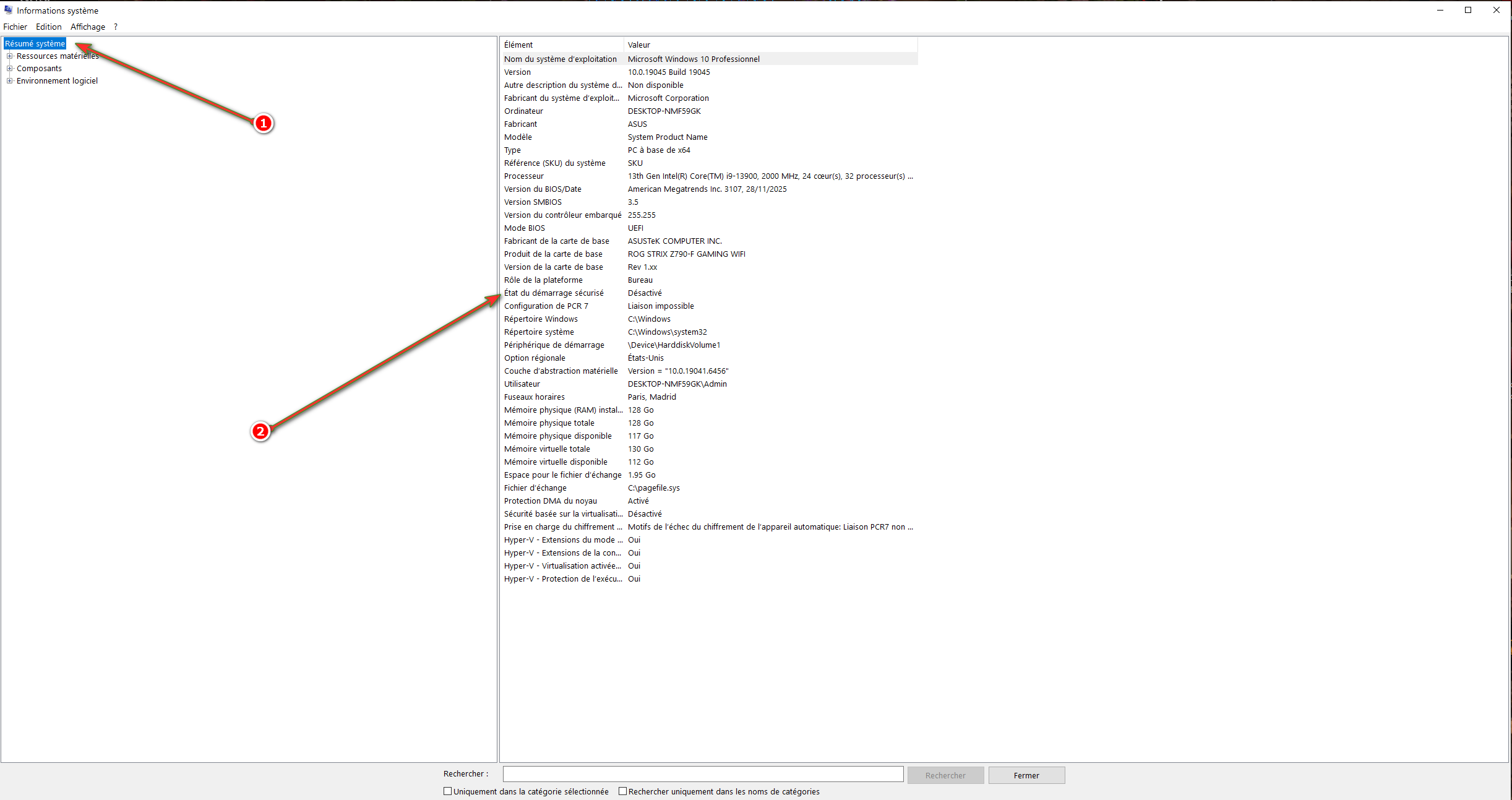The width and height of the screenshot is (1512, 800).
Task: Maximize the Informations système window
Action: point(1468,10)
